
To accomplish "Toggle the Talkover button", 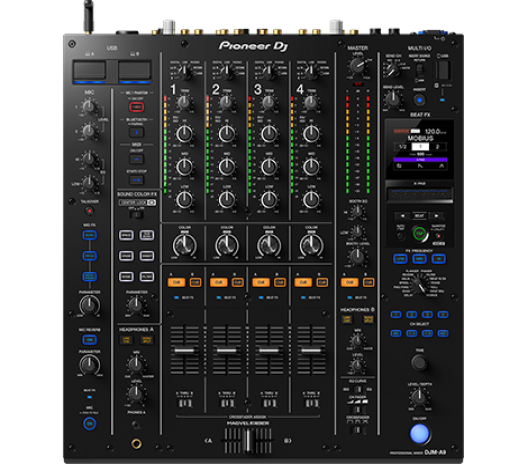I will 89,211.
